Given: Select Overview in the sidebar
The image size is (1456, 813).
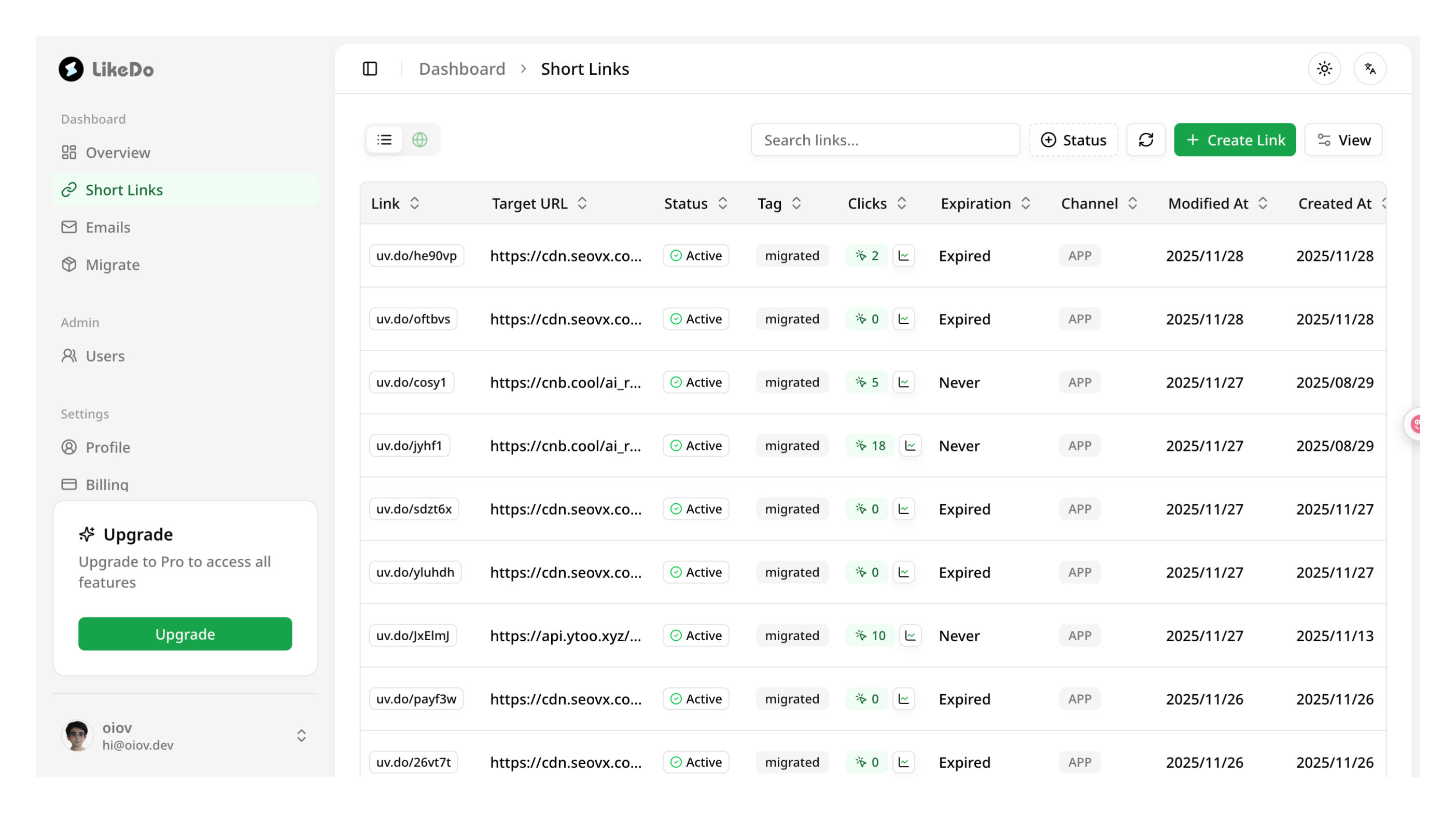Looking at the screenshot, I should point(117,152).
